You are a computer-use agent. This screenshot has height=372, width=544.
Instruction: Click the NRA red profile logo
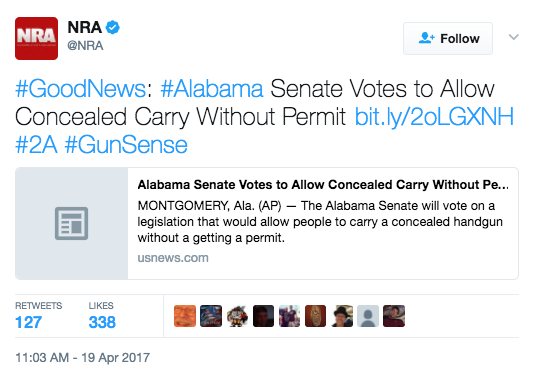coord(36,39)
